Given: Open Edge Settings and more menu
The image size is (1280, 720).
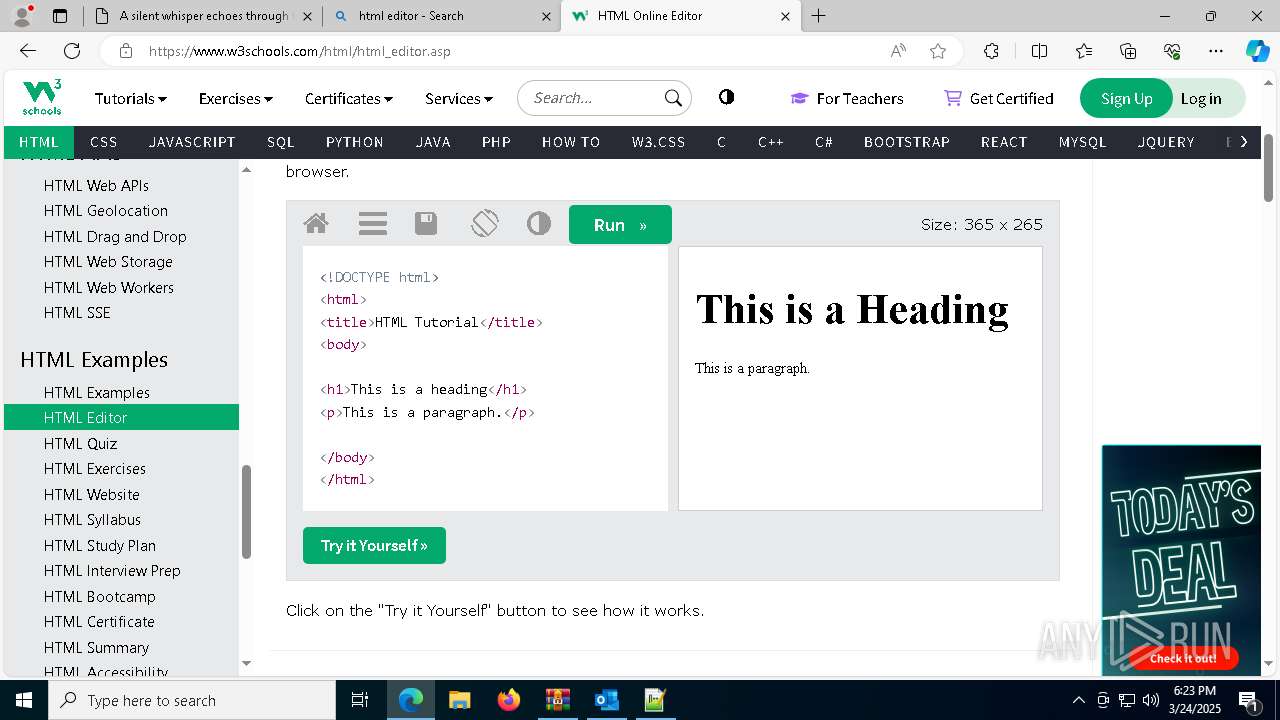Looking at the screenshot, I should 1216,51.
